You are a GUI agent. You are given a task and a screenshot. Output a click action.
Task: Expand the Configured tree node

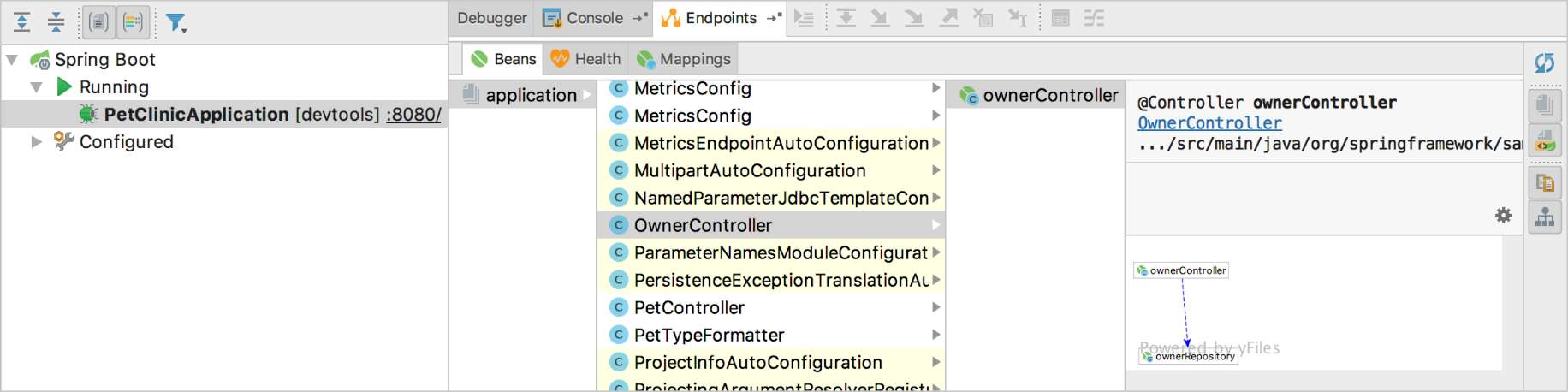tap(37, 142)
